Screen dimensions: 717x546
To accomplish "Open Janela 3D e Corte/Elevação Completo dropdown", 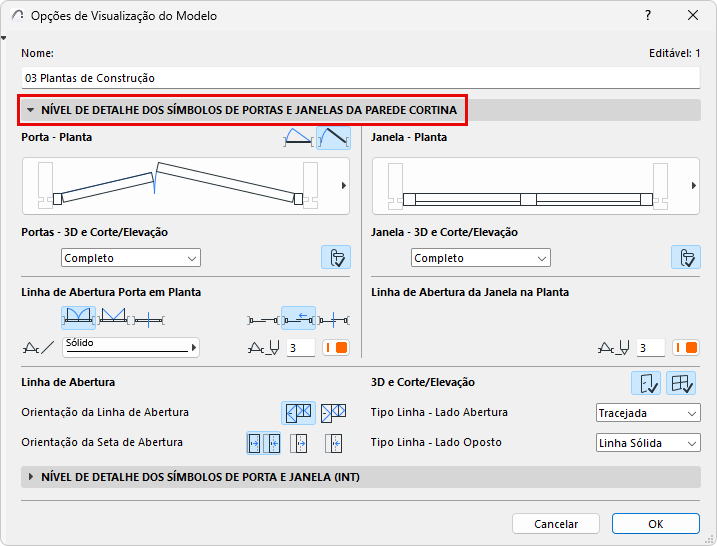I will [x=481, y=258].
